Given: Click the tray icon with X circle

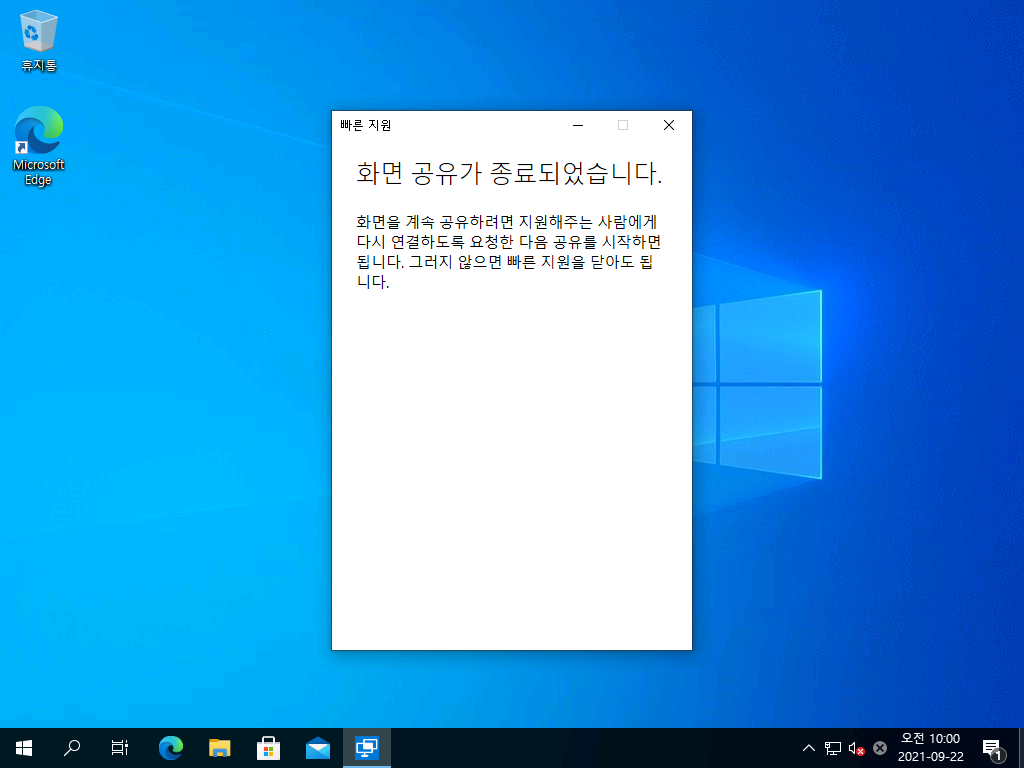Looking at the screenshot, I should point(880,748).
